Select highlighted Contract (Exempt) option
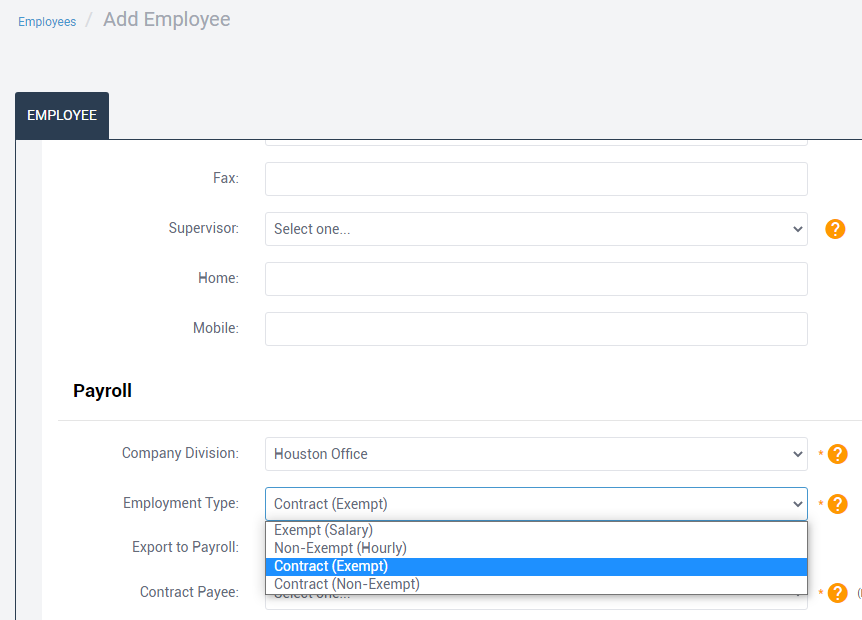Image resolution: width=862 pixels, height=620 pixels. click(x=331, y=566)
